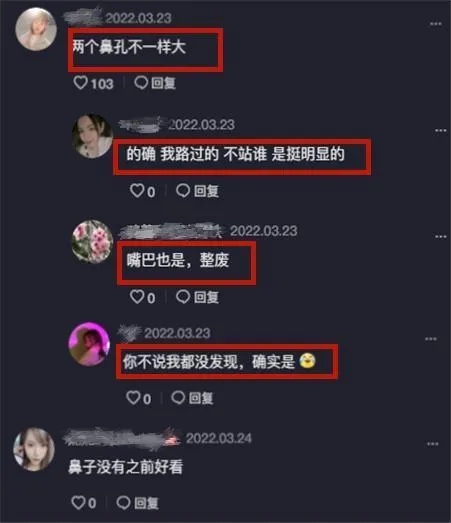
Task: Open the dark-haired woman avatar
Action: 93,136
